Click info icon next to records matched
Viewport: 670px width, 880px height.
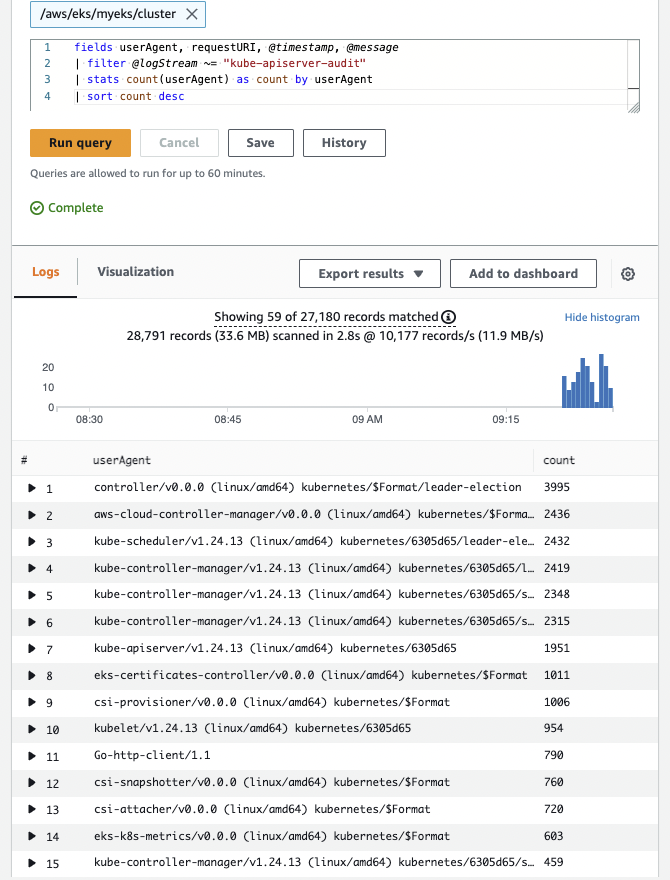coord(448,317)
